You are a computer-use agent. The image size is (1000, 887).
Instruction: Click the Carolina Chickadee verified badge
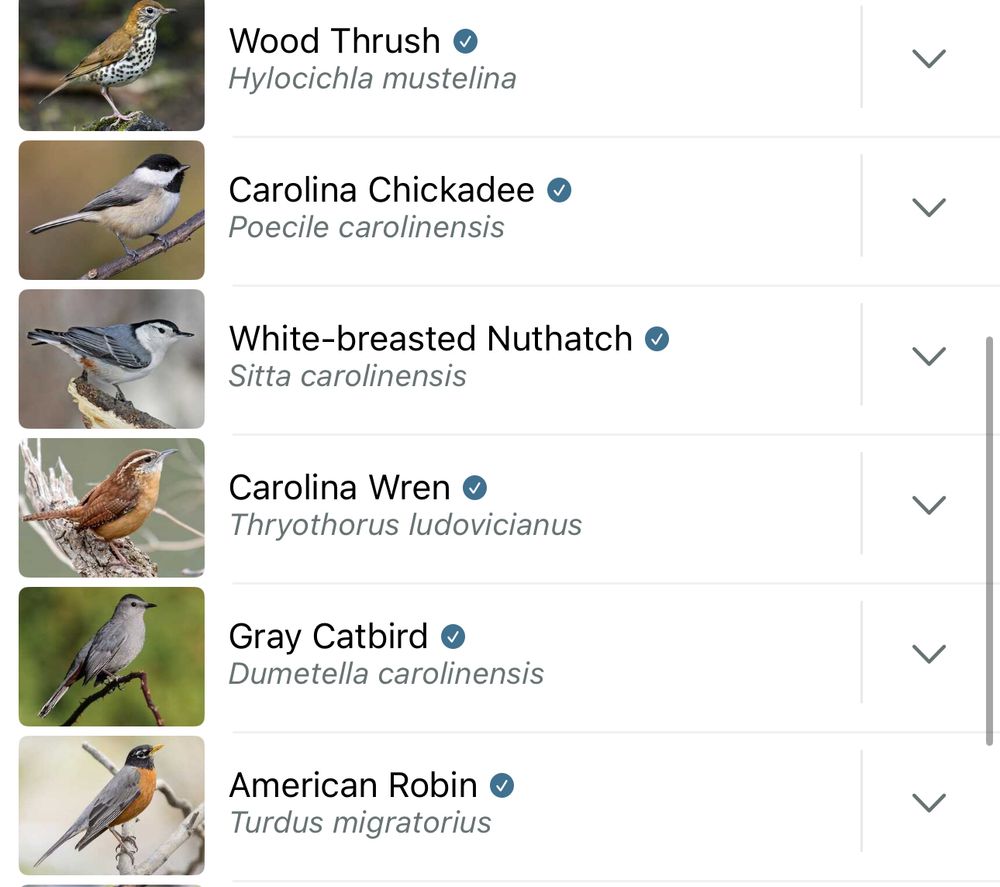click(559, 190)
